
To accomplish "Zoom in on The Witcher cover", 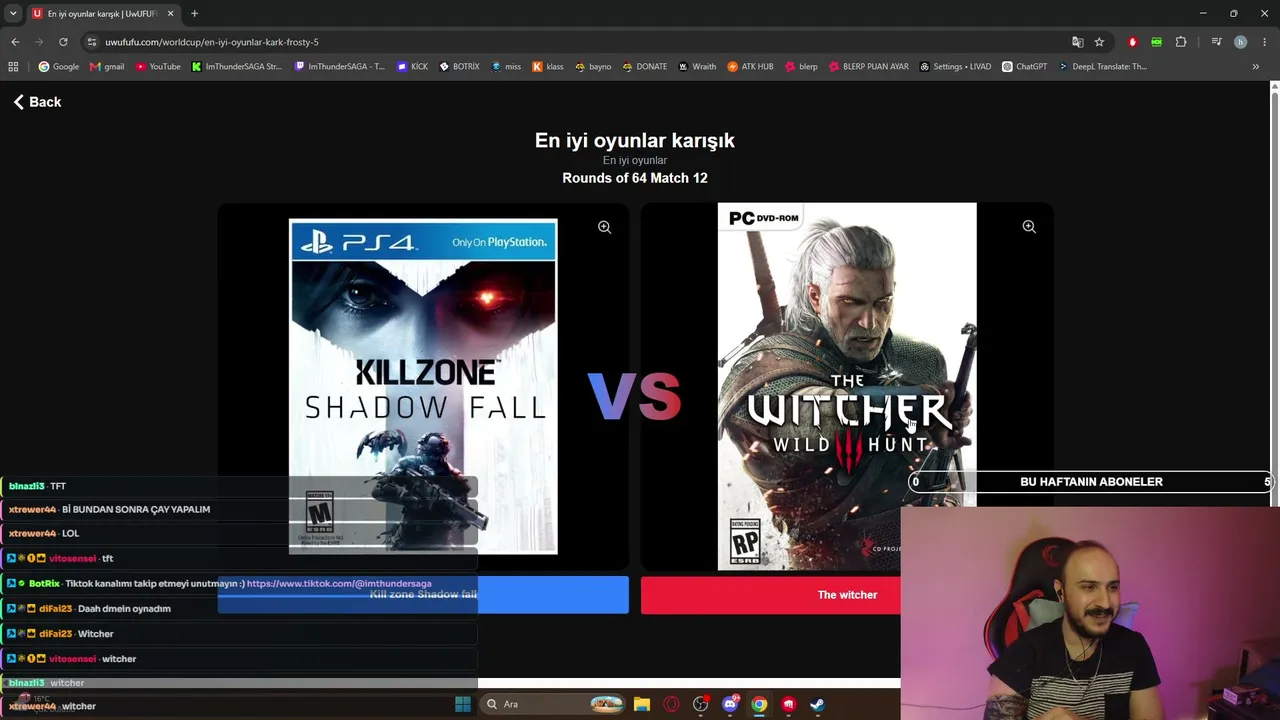I will (x=1029, y=227).
